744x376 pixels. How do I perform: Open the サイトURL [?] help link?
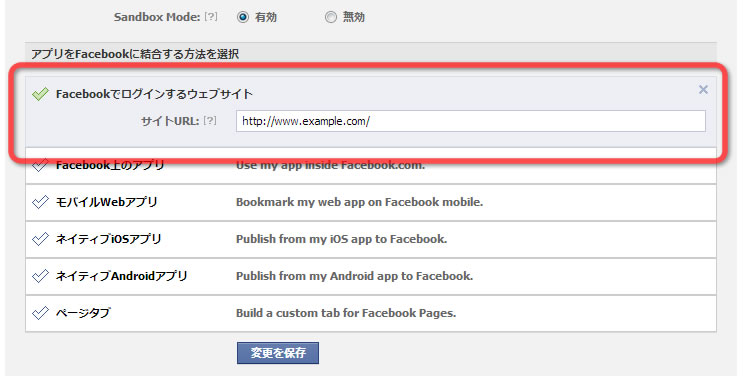(210, 121)
